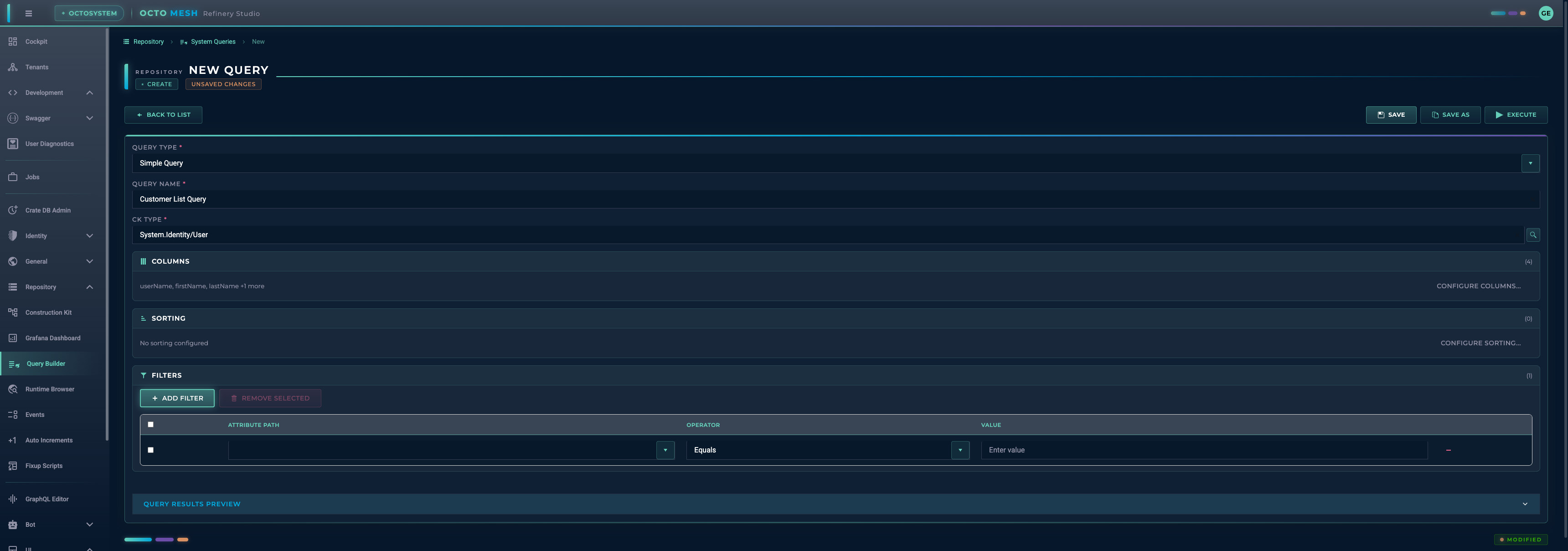Image resolution: width=1568 pixels, height=551 pixels.
Task: Open Crate DB Admin icon
Action: click(x=13, y=210)
